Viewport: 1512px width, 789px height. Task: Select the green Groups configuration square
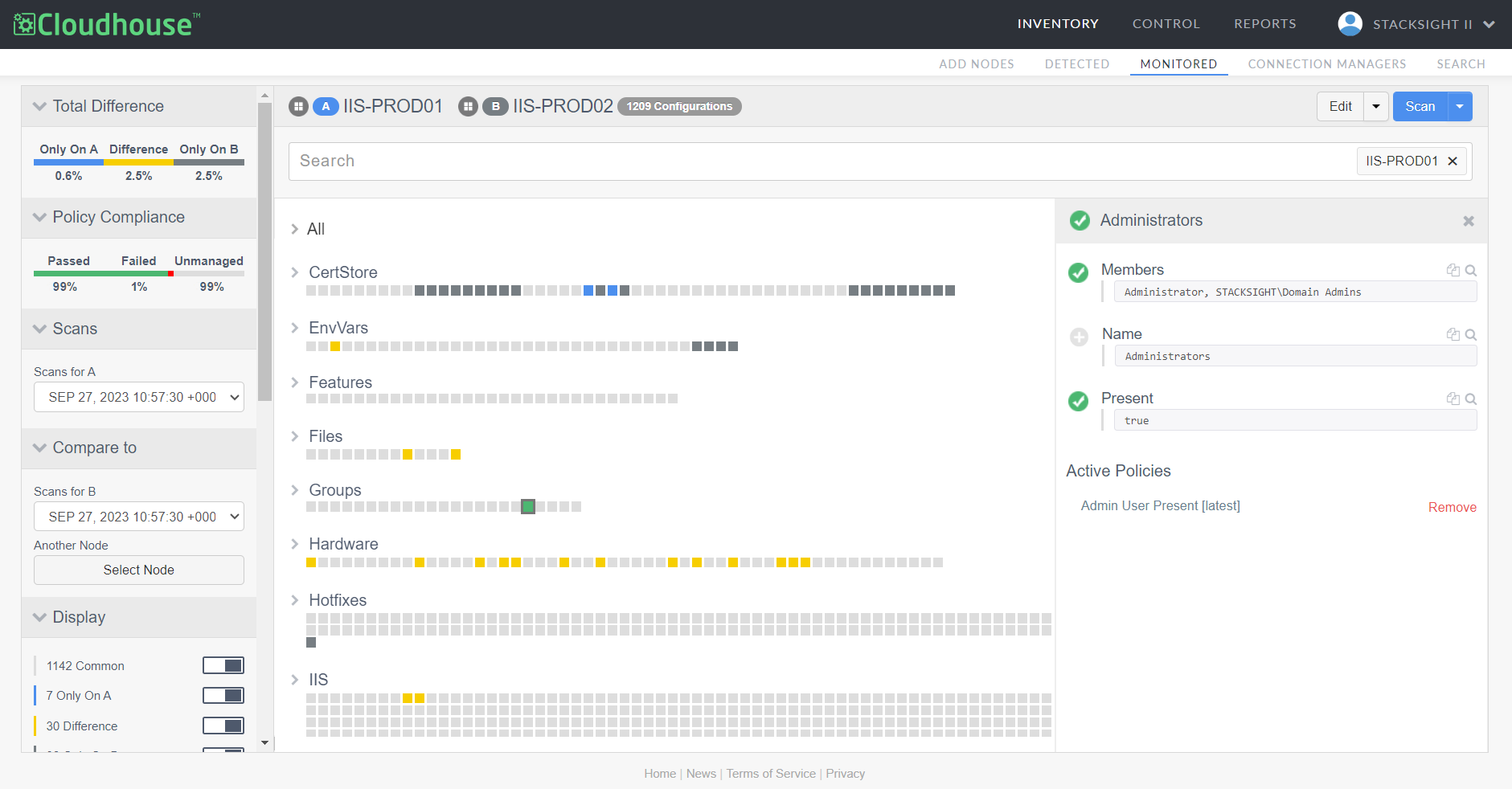[x=528, y=506]
